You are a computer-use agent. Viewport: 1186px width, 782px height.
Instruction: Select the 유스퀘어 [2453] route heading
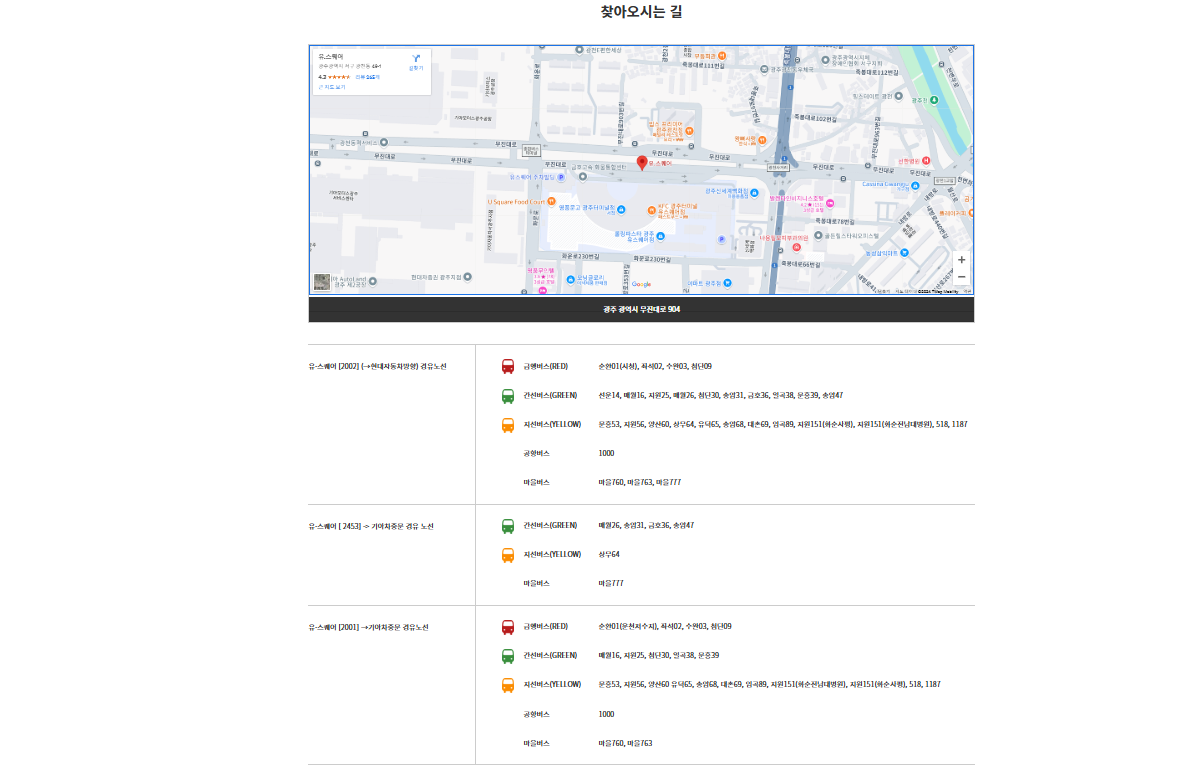coord(371,526)
